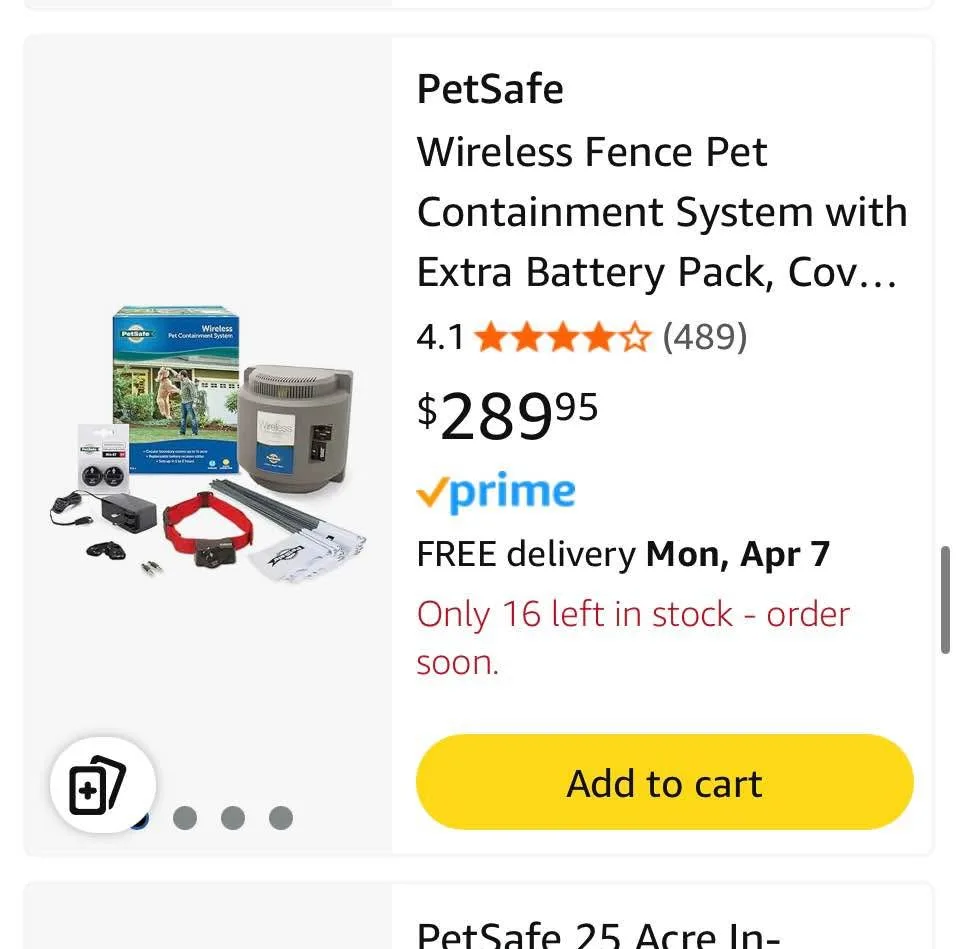Click the last carousel pagination dot
This screenshot has width=958, height=949.
281,818
